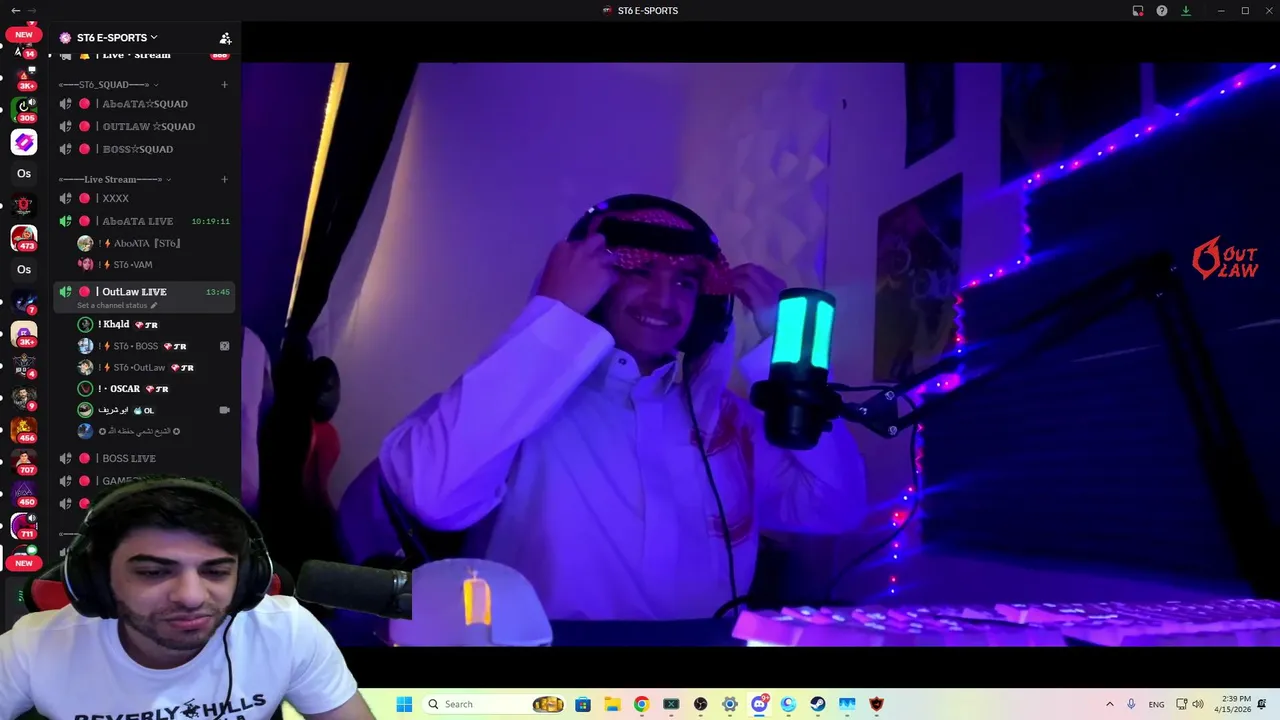Open the first 'Os' server icon

point(24,174)
